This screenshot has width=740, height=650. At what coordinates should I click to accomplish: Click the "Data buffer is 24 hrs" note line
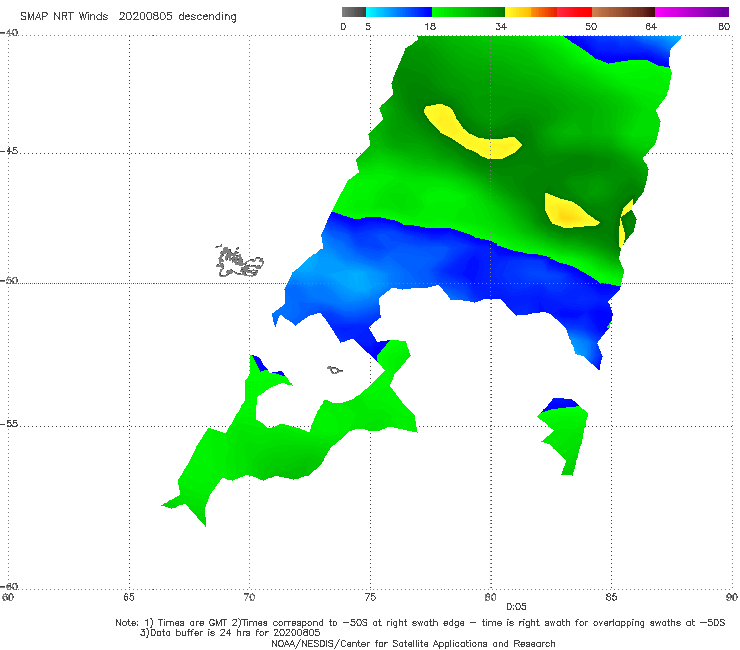[230, 633]
